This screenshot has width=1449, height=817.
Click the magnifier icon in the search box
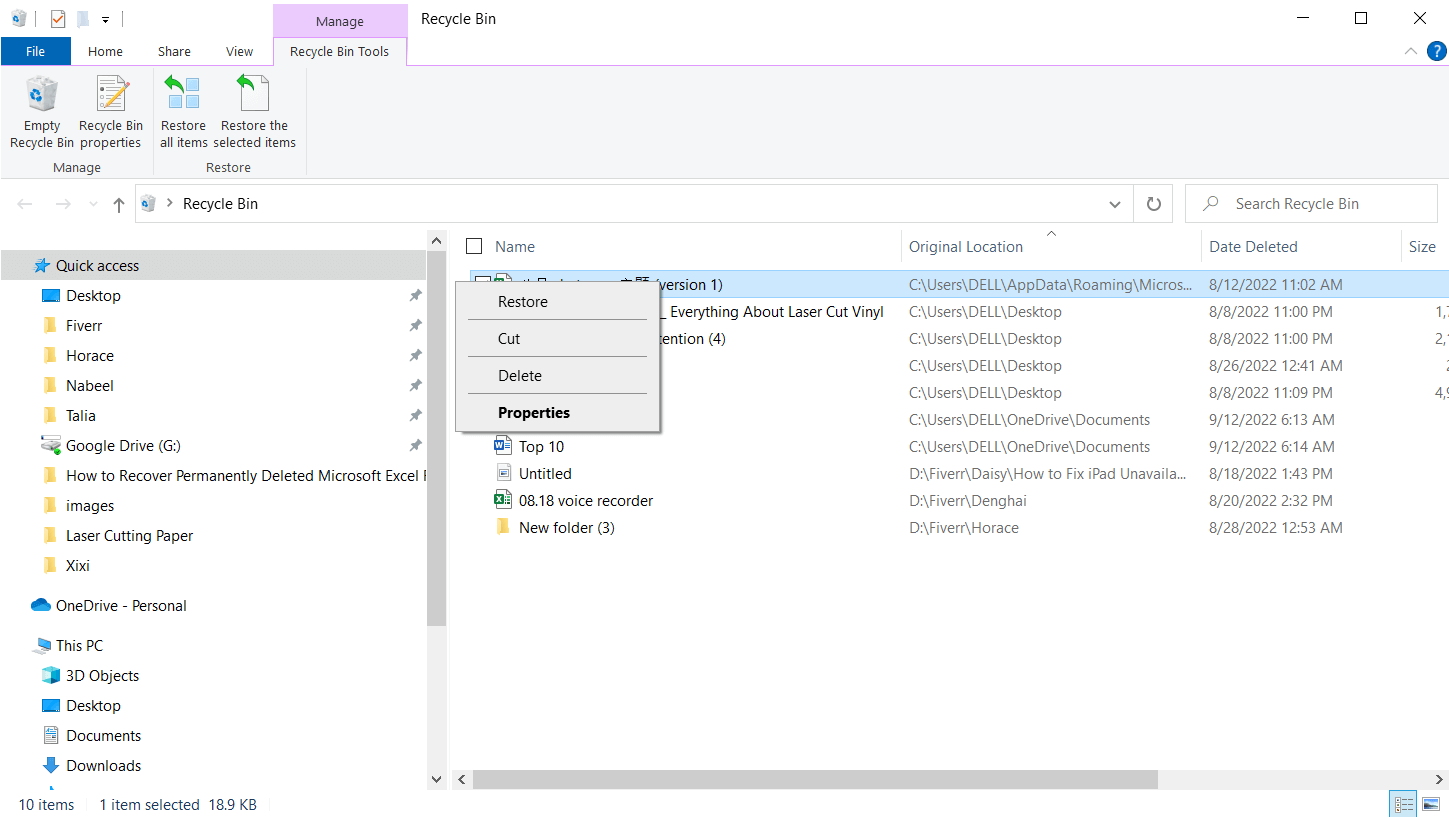pyautogui.click(x=1211, y=204)
